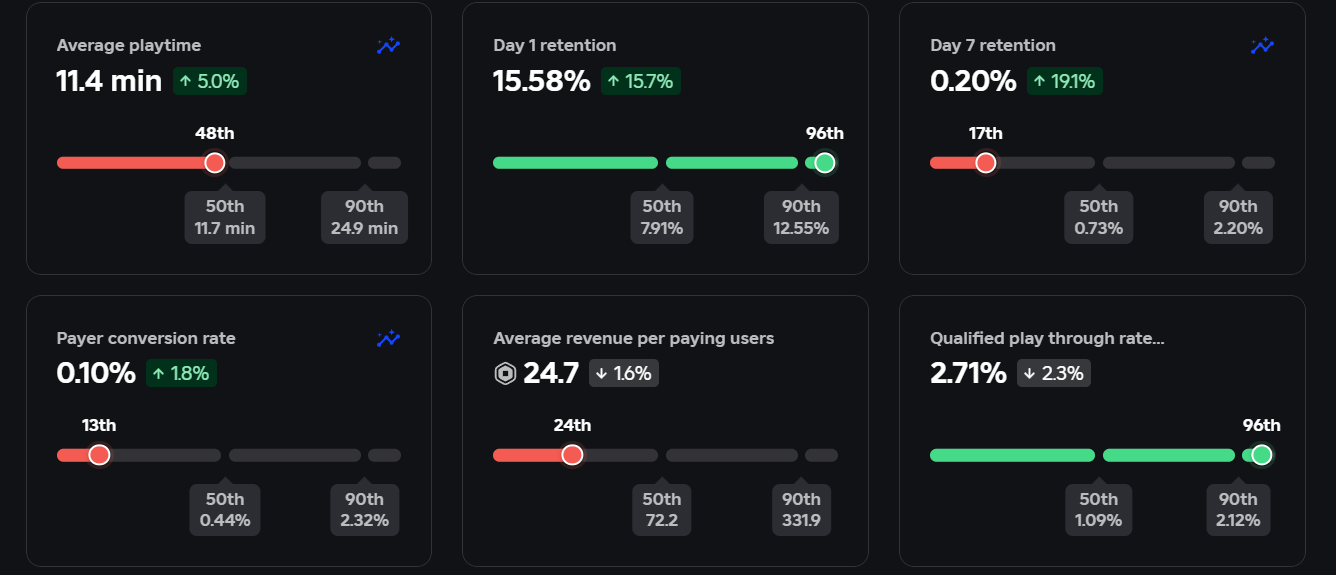This screenshot has width=1336, height=575.
Task: Select the 90th 24.9 min benchmark label
Action: coord(364,217)
